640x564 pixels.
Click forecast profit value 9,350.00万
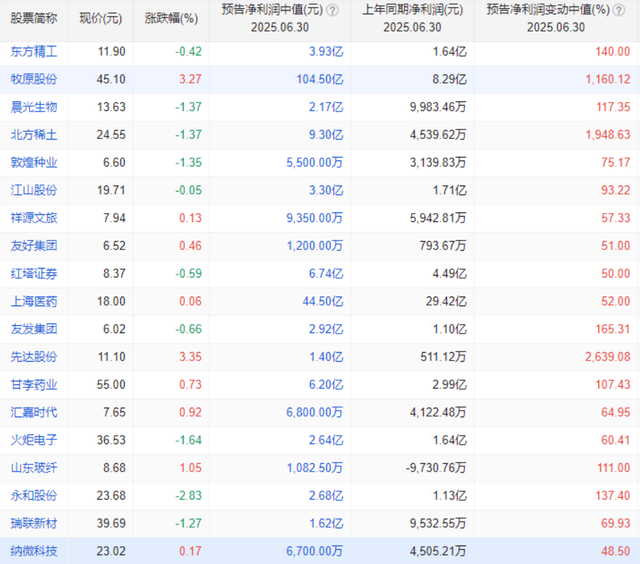click(x=315, y=218)
